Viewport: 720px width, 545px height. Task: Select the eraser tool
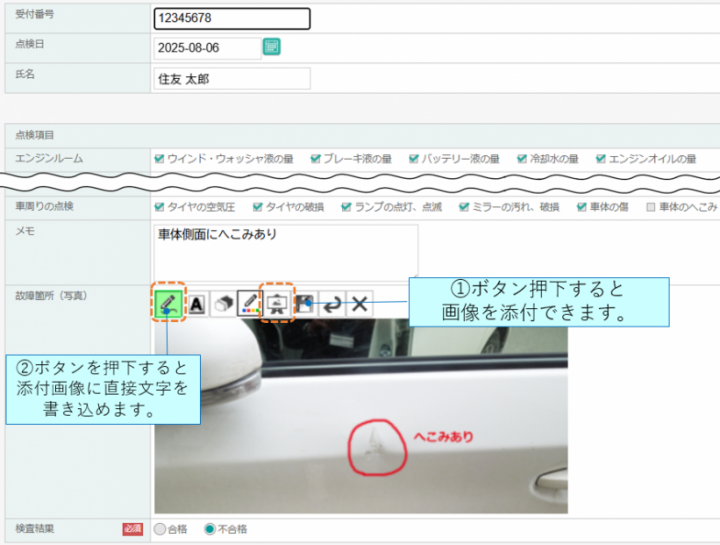coord(222,304)
